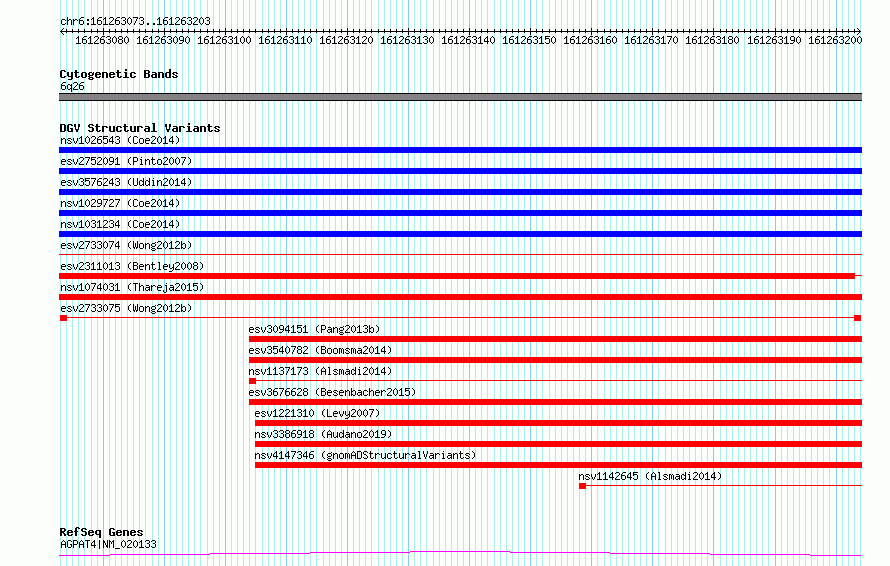Open esv3676628 (Besenbacher2015) variant label
The image size is (890, 566).
click(x=332, y=392)
